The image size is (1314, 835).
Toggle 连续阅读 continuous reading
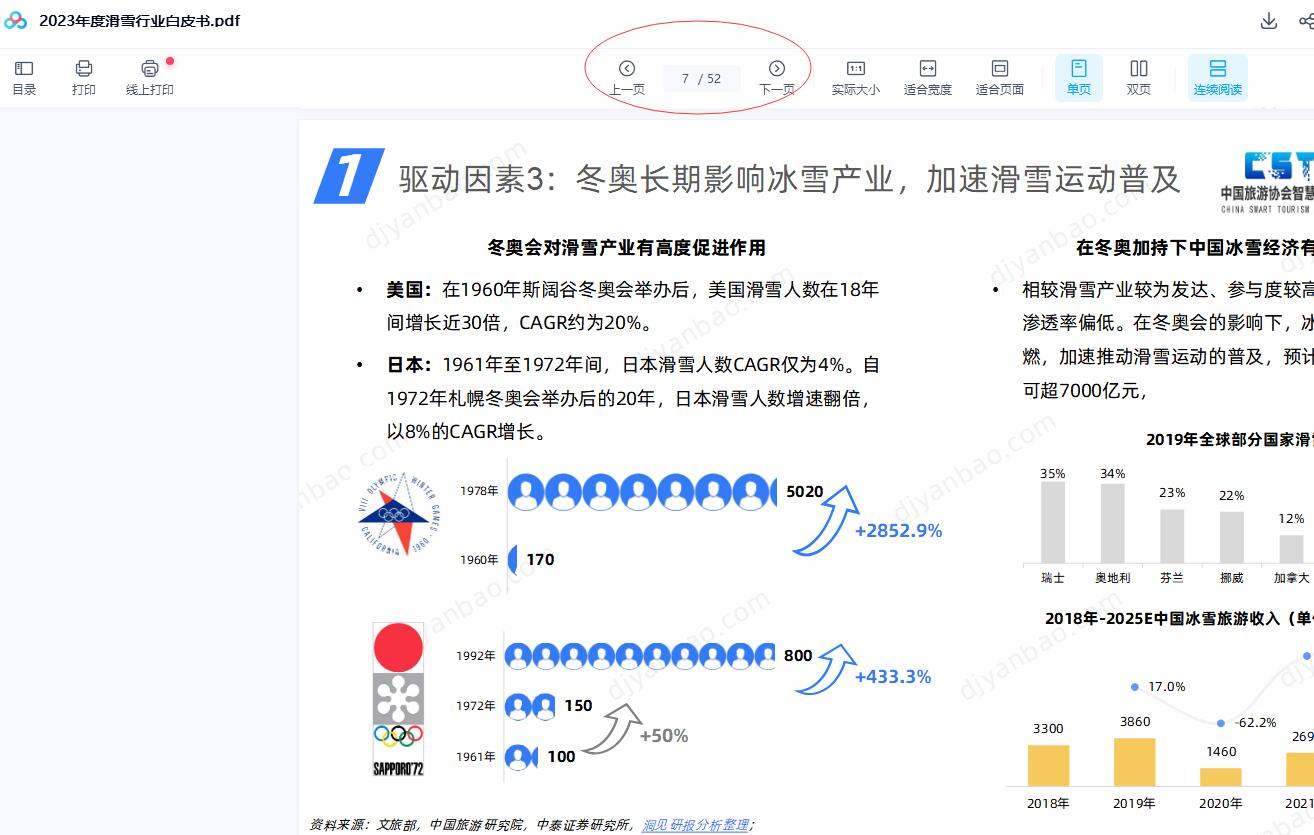point(1217,77)
